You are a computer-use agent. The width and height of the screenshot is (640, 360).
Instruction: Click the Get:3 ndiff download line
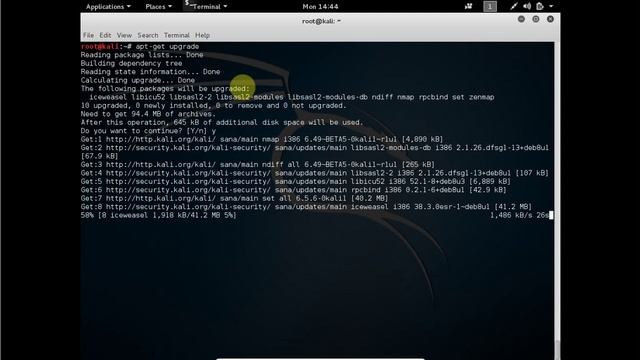pyautogui.click(x=258, y=165)
